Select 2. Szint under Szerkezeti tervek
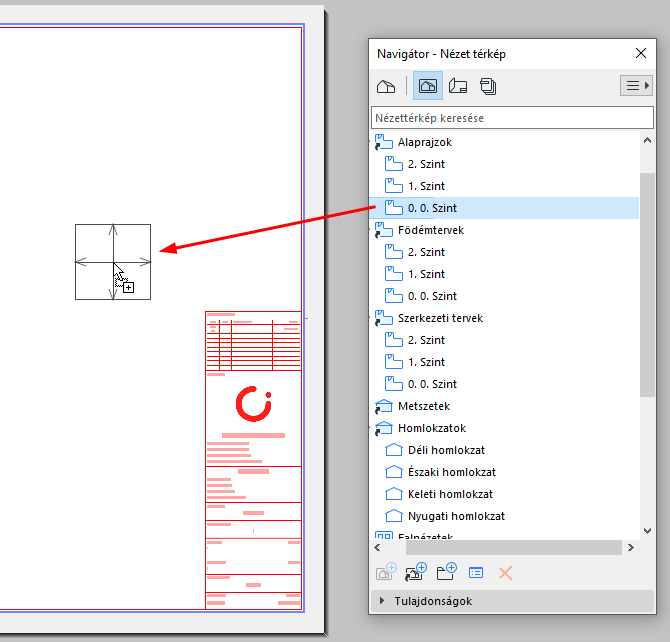Image resolution: width=670 pixels, height=642 pixels. [426, 340]
